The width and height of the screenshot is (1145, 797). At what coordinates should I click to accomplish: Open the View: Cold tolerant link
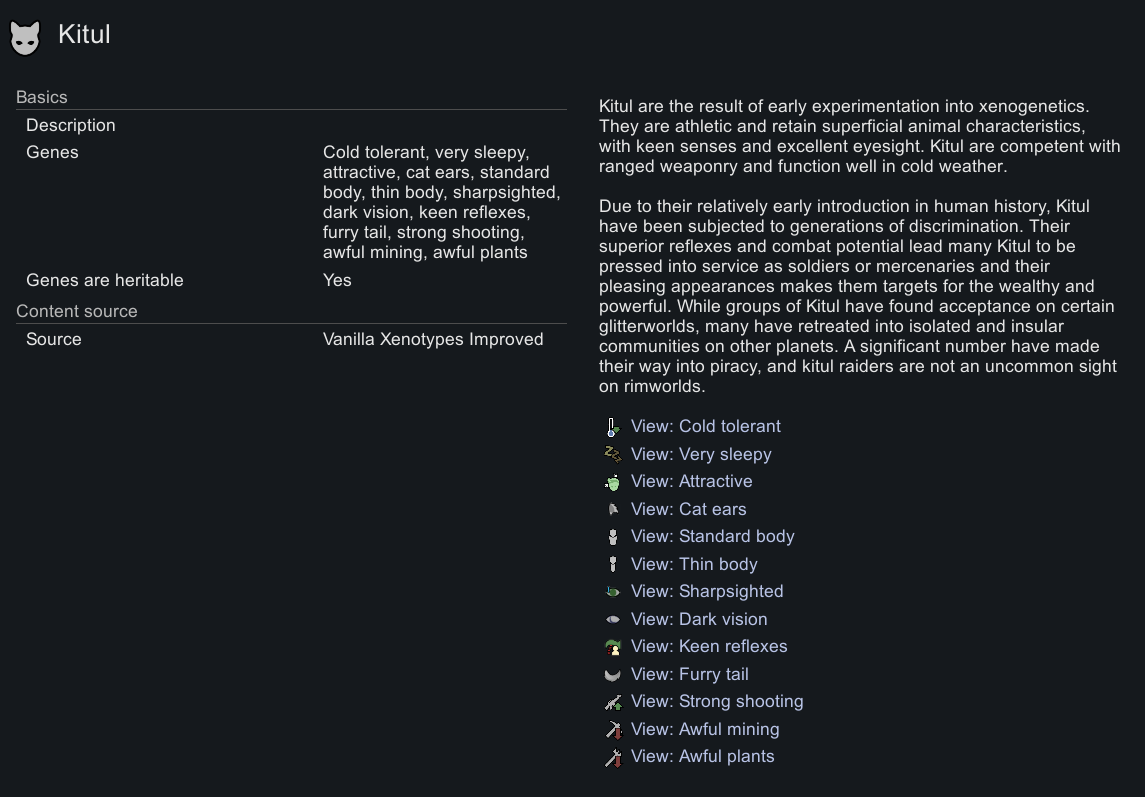point(705,427)
